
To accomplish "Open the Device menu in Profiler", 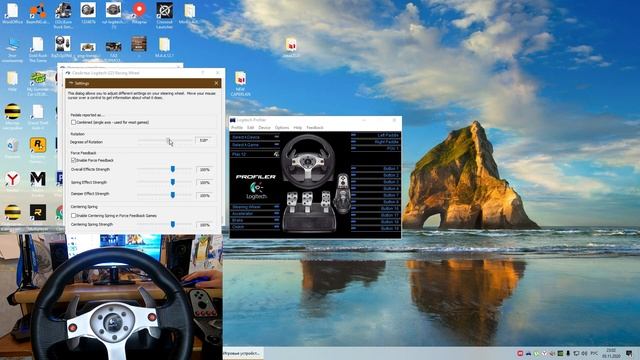I will click(264, 128).
